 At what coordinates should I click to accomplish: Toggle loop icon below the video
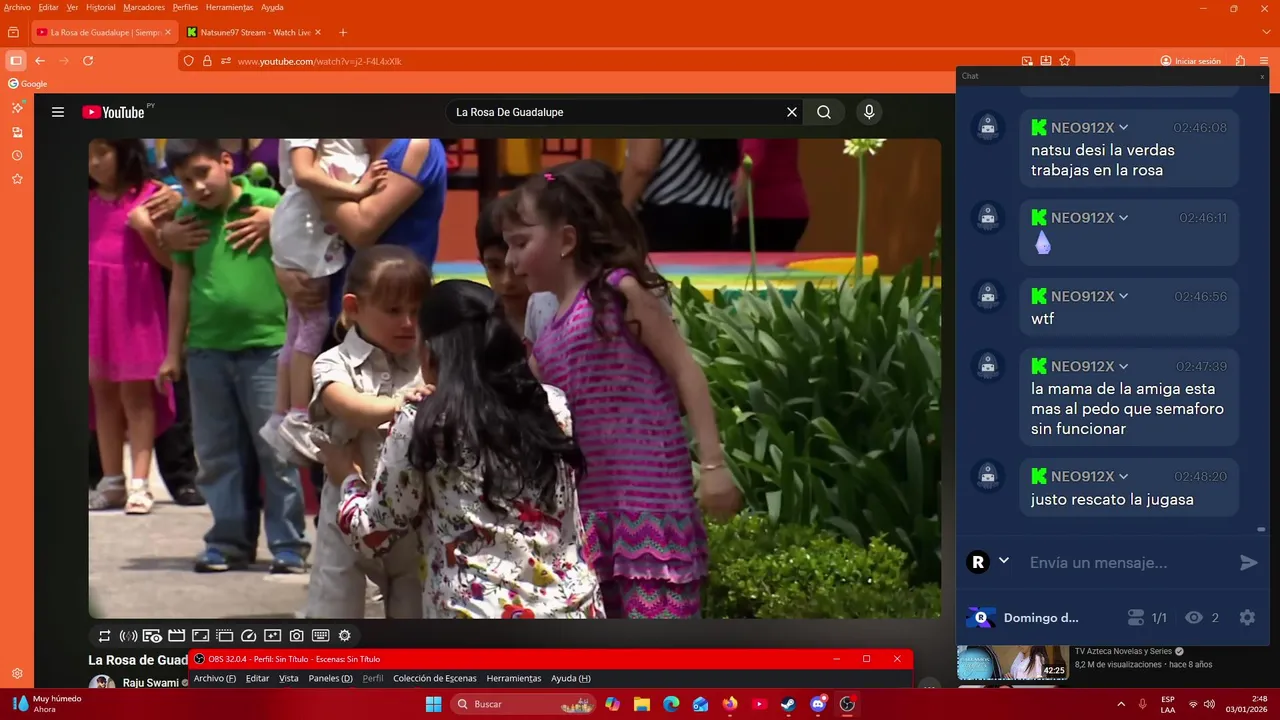pyautogui.click(x=104, y=636)
